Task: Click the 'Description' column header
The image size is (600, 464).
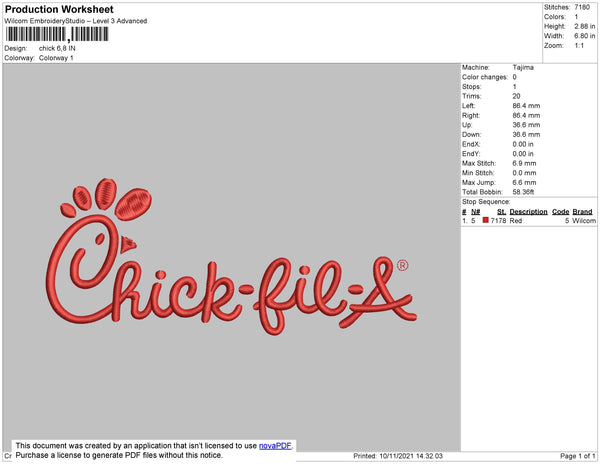Action: coord(528,212)
